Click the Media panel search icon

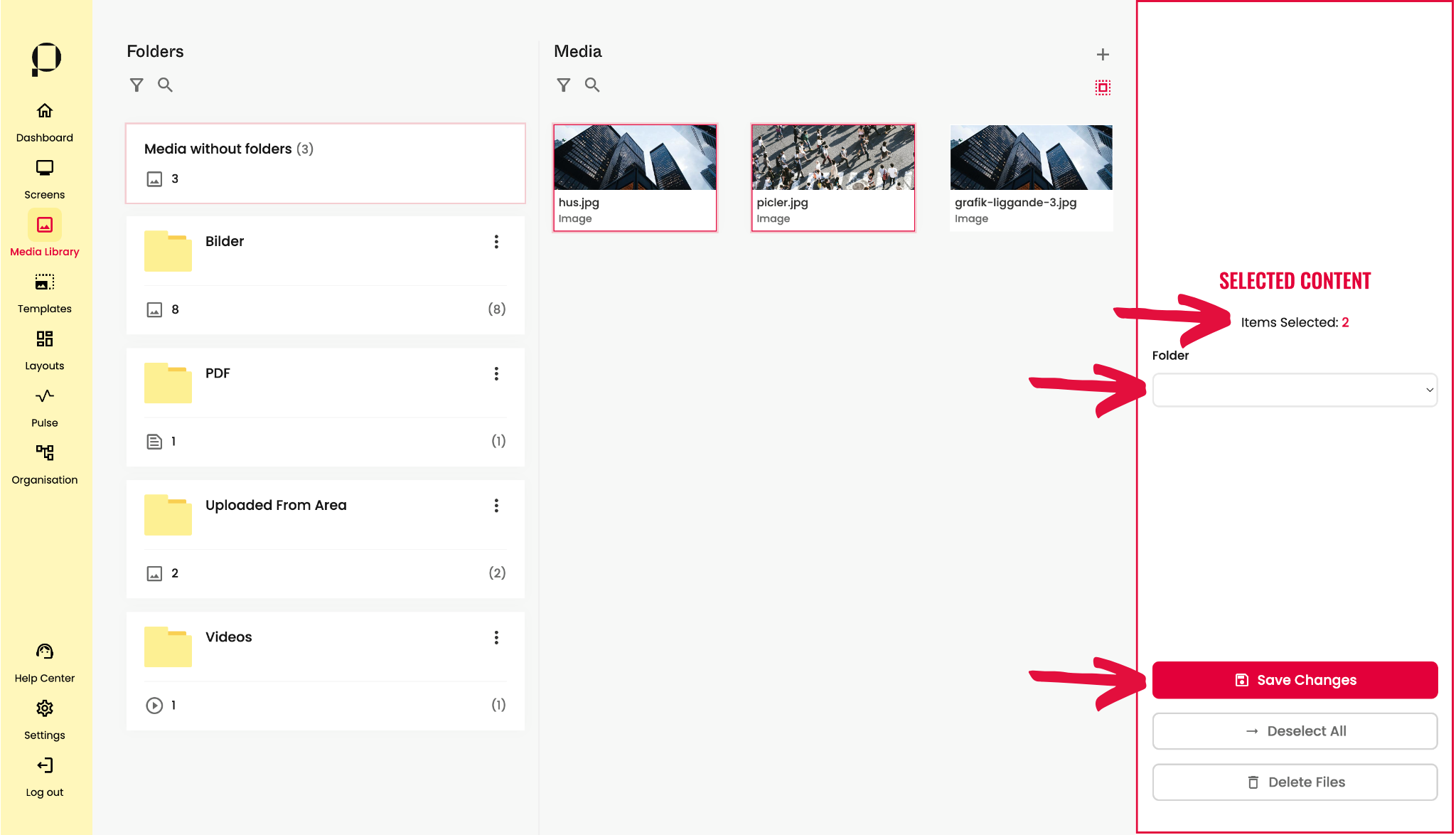(591, 85)
